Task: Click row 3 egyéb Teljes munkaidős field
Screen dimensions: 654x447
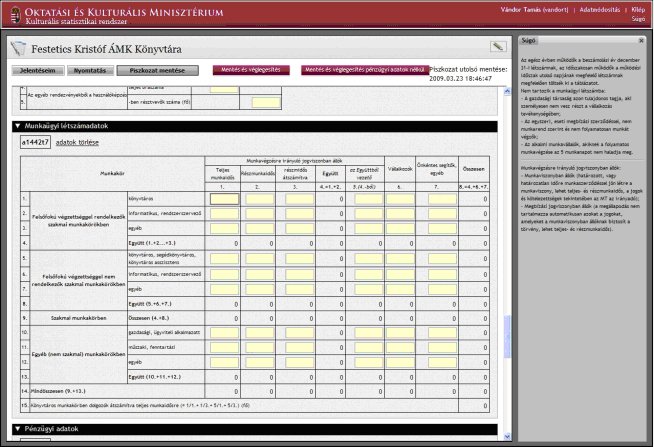Action: [224, 229]
